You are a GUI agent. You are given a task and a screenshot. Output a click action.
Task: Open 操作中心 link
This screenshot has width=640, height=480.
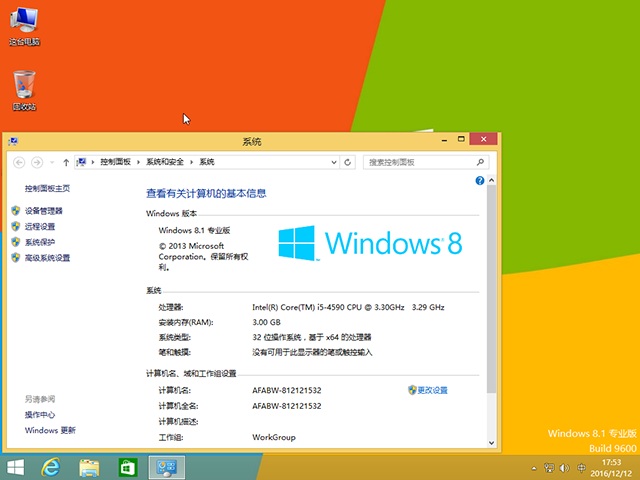coord(40,415)
